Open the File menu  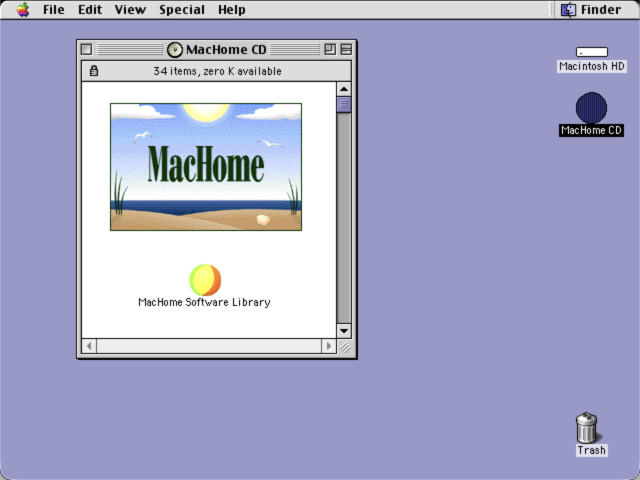coord(54,9)
